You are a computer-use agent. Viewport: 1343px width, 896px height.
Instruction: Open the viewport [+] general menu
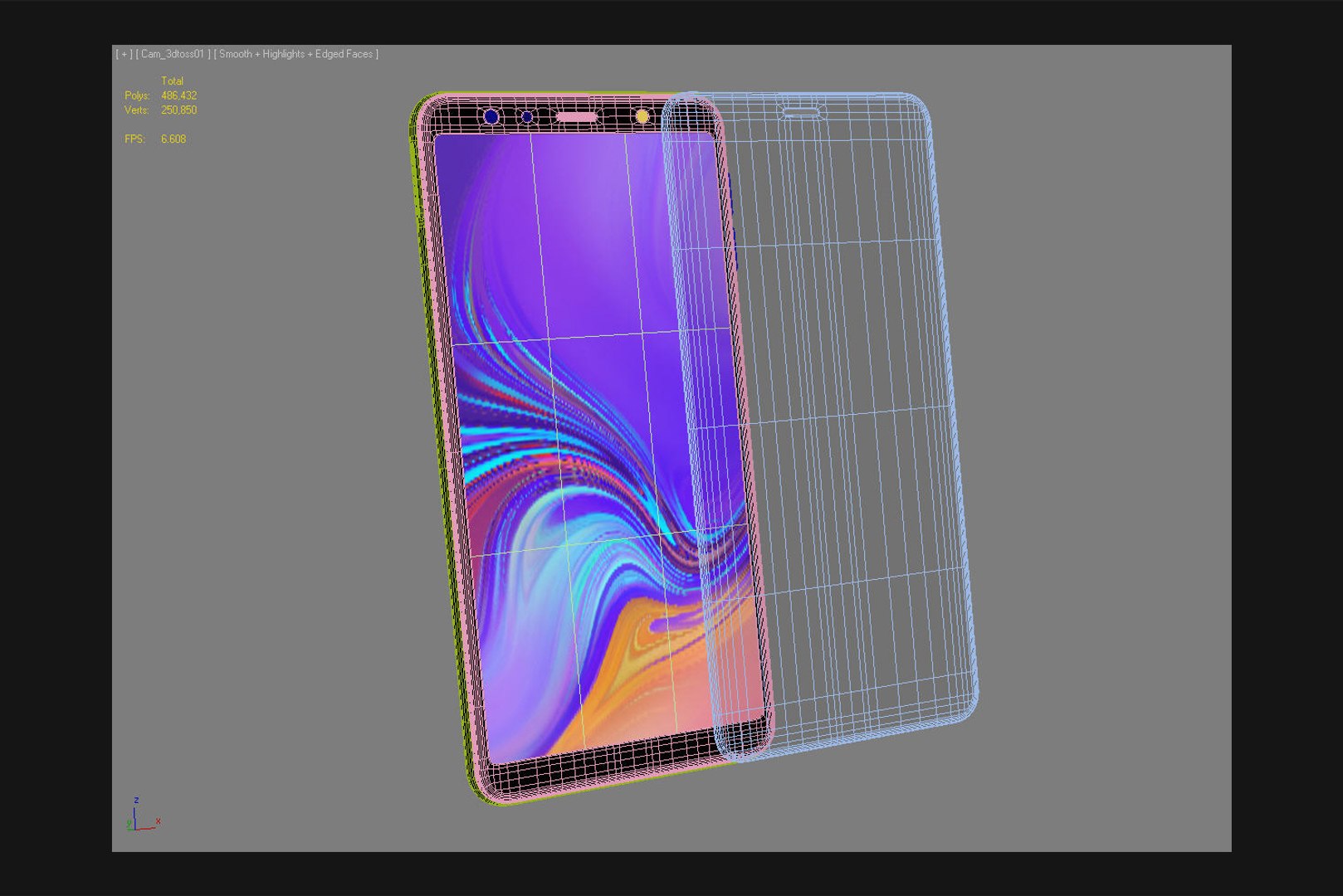(x=123, y=54)
